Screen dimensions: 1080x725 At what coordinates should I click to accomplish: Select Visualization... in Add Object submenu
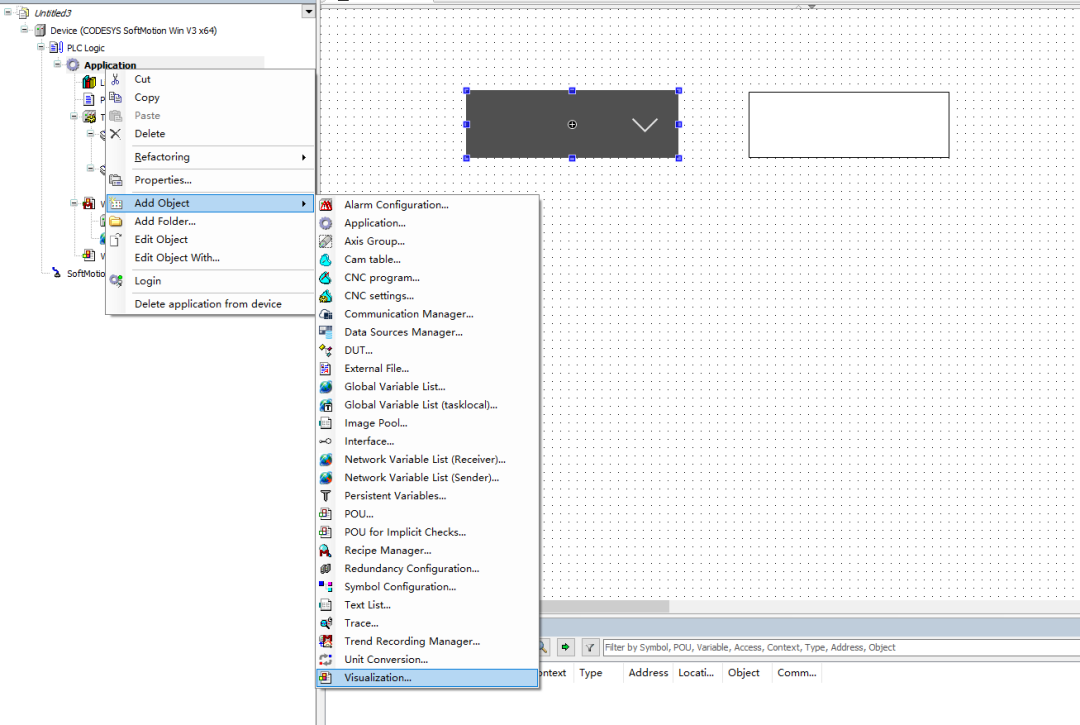tap(427, 678)
